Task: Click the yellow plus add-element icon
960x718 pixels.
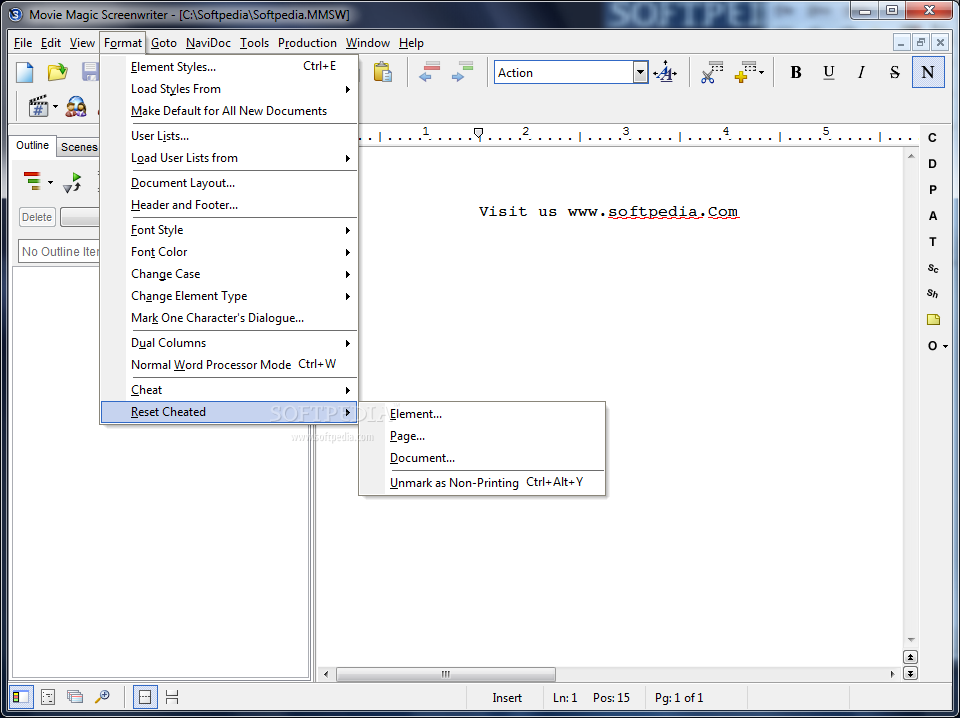Action: tap(748, 72)
